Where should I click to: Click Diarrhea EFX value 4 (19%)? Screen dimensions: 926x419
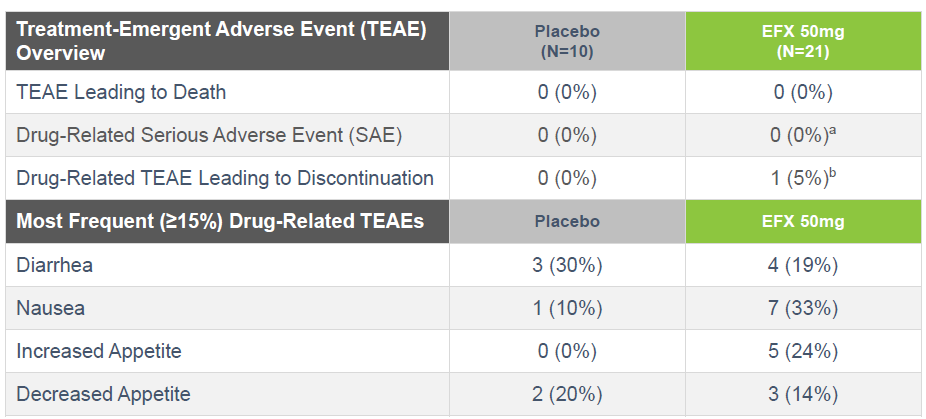(x=803, y=265)
